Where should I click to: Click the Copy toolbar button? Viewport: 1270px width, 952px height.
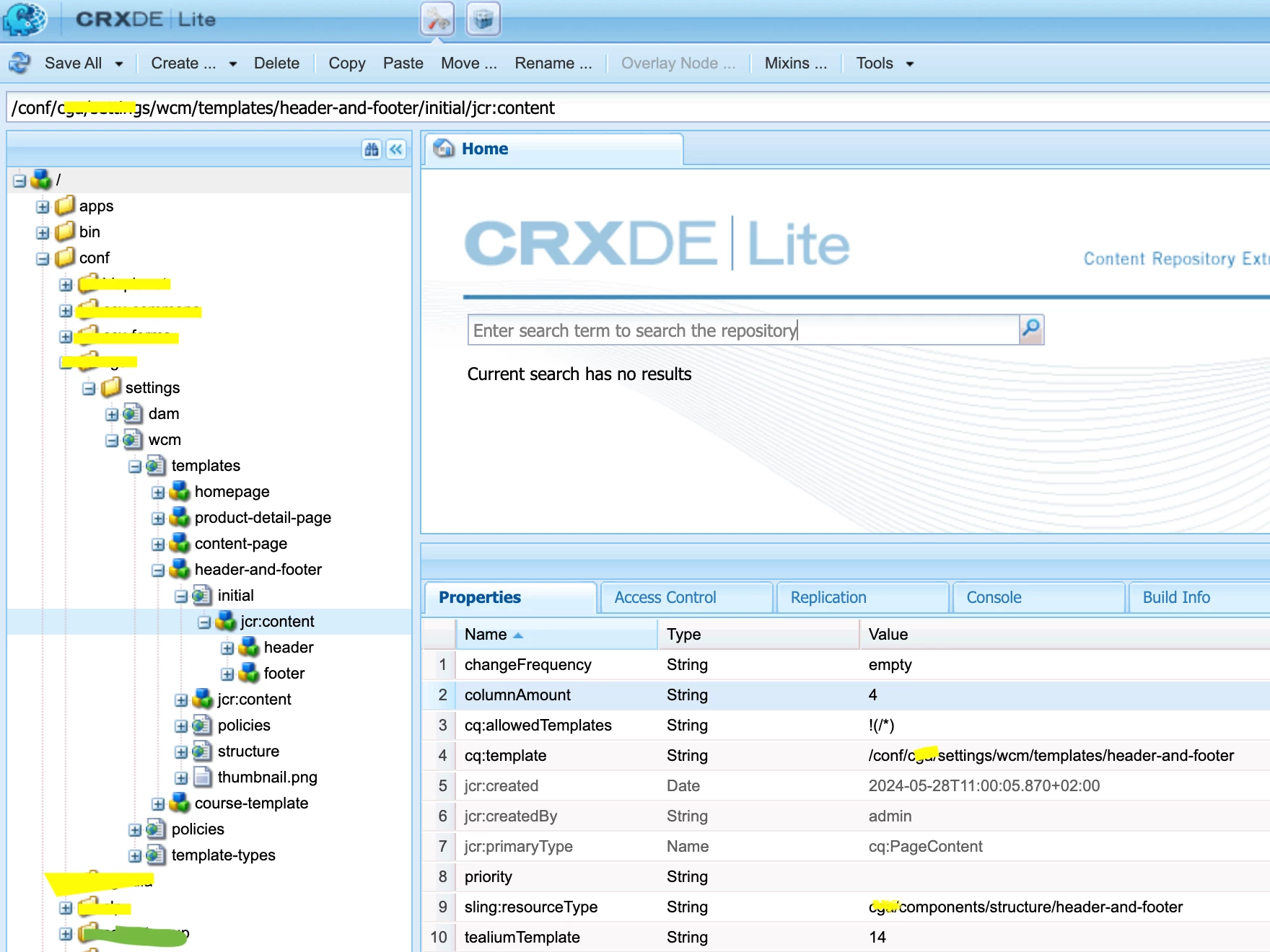point(346,63)
